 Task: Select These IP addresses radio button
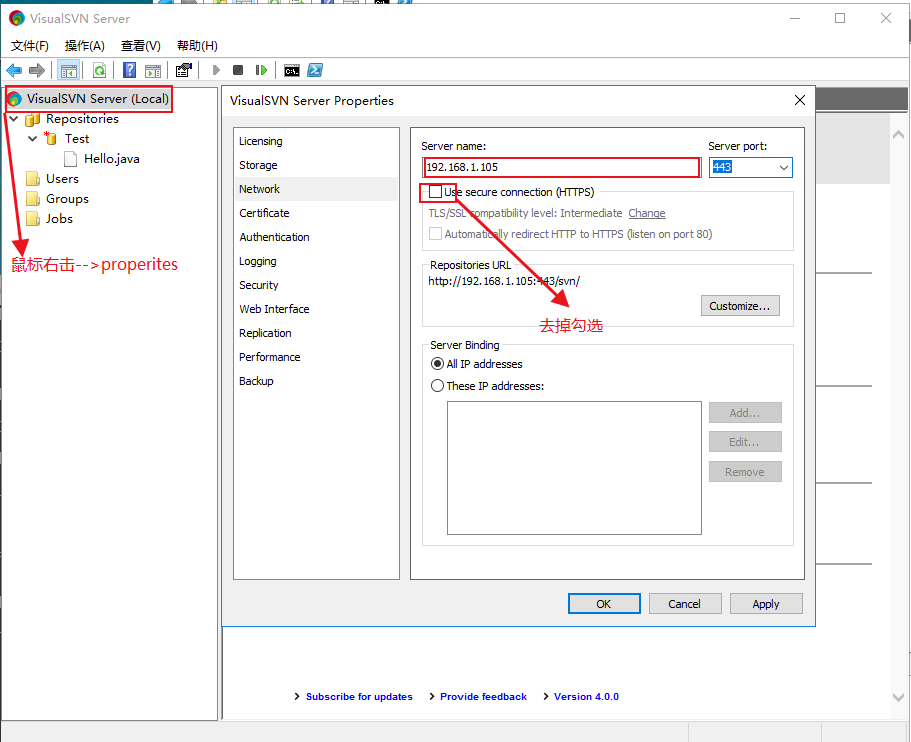437,385
